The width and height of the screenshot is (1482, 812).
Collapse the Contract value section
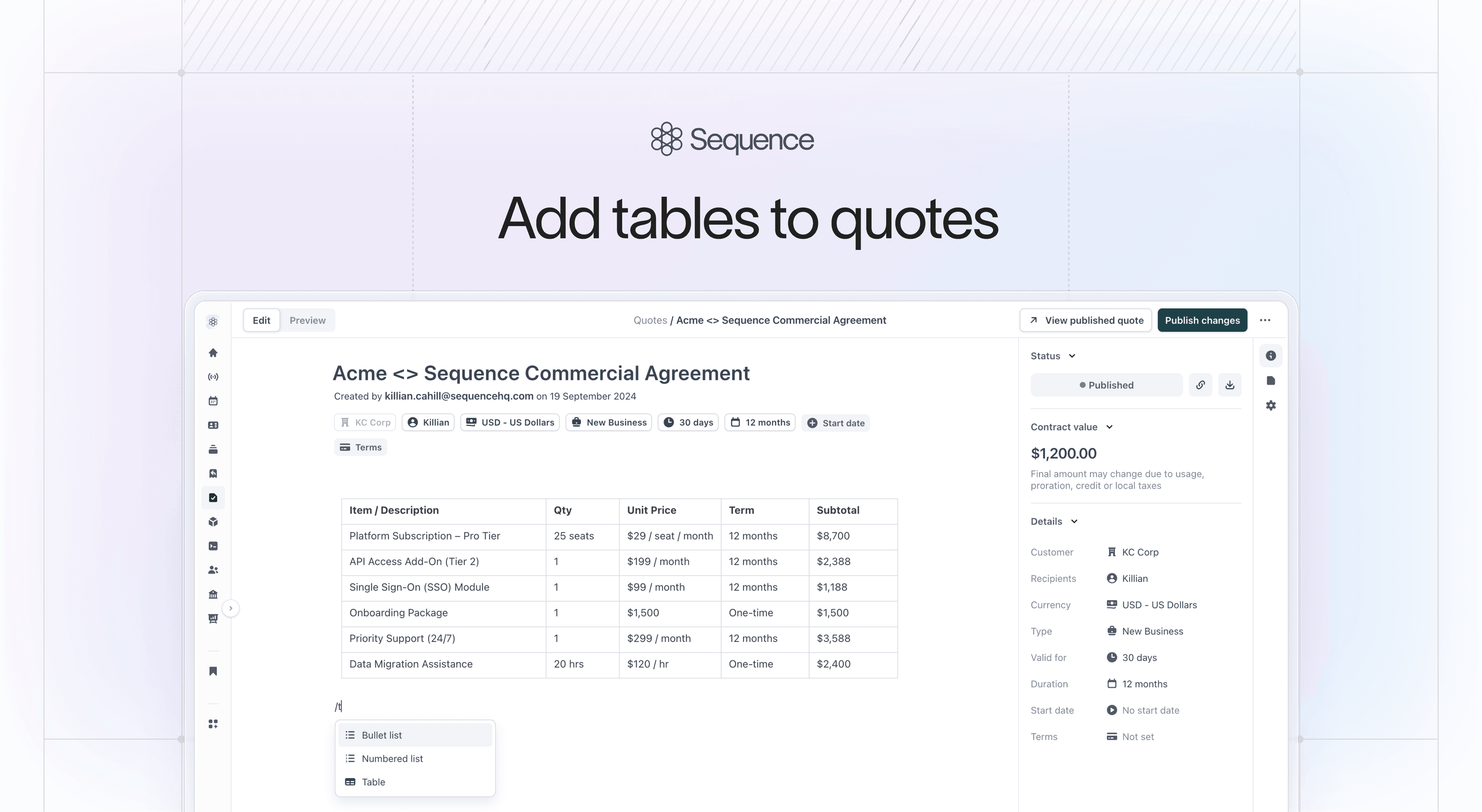tap(1109, 427)
